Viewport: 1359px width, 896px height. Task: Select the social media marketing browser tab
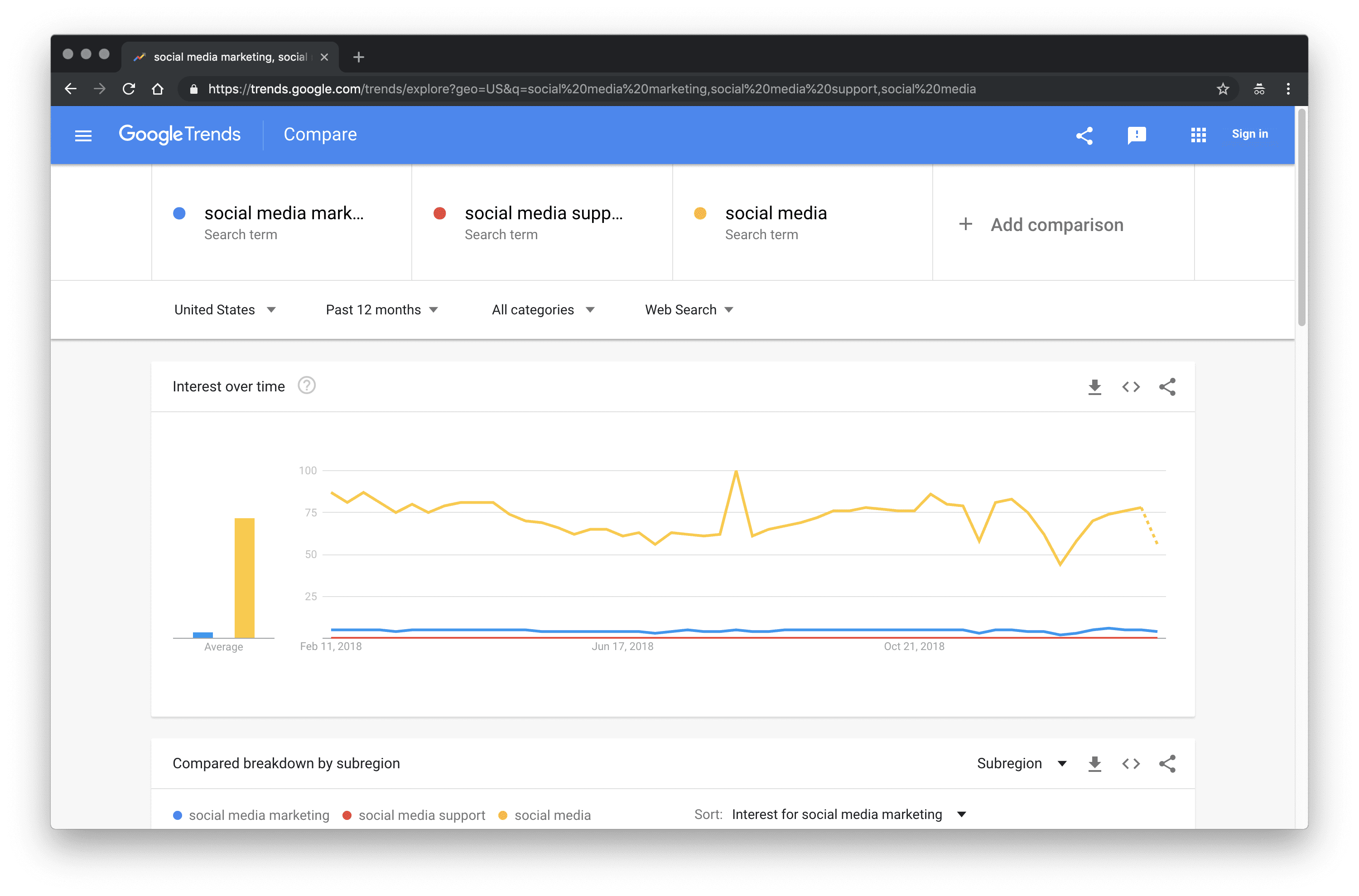click(x=229, y=57)
